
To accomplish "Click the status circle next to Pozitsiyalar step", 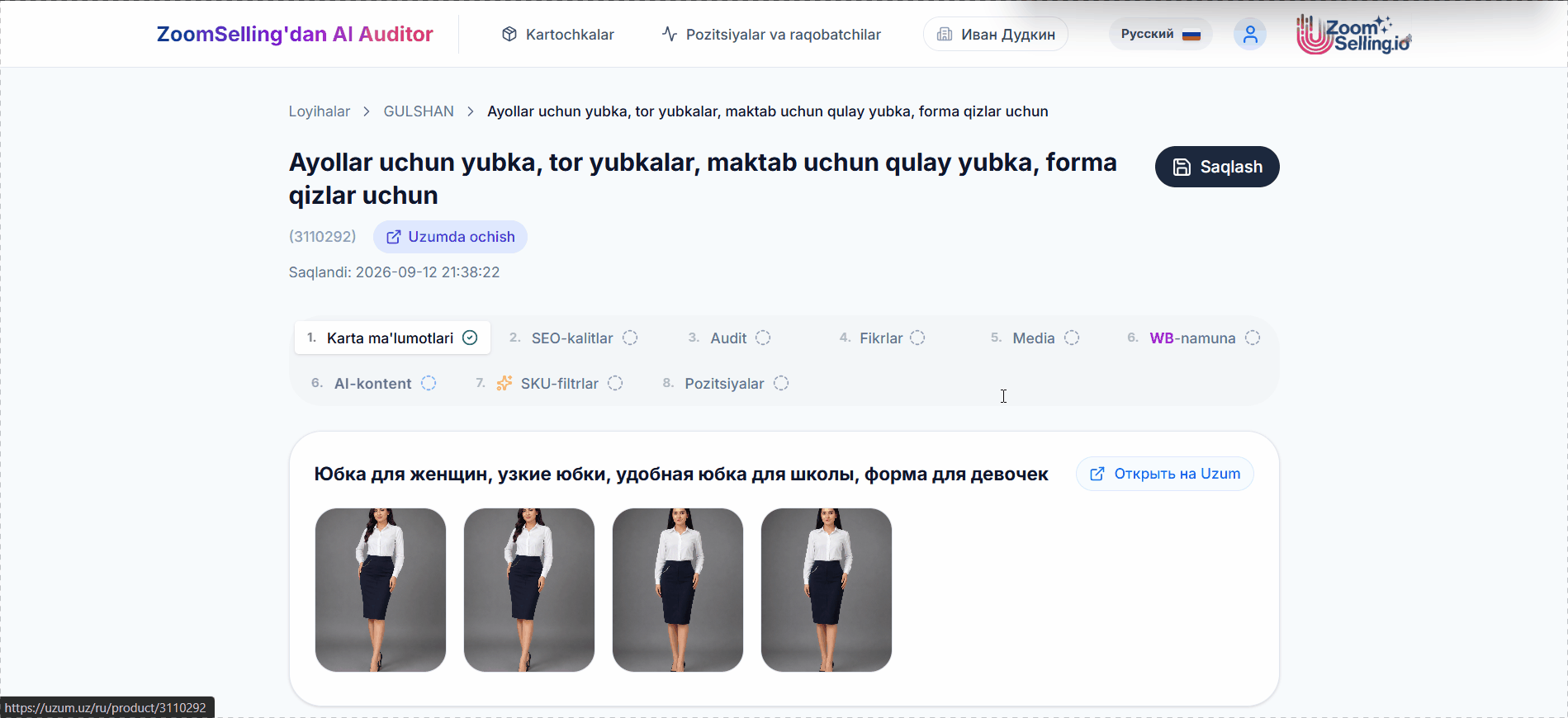I will [781, 383].
